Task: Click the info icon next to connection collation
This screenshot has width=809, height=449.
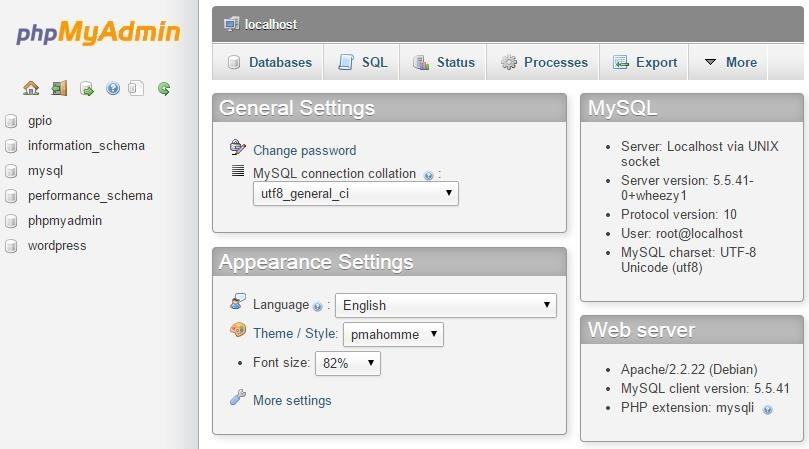Action: click(428, 175)
